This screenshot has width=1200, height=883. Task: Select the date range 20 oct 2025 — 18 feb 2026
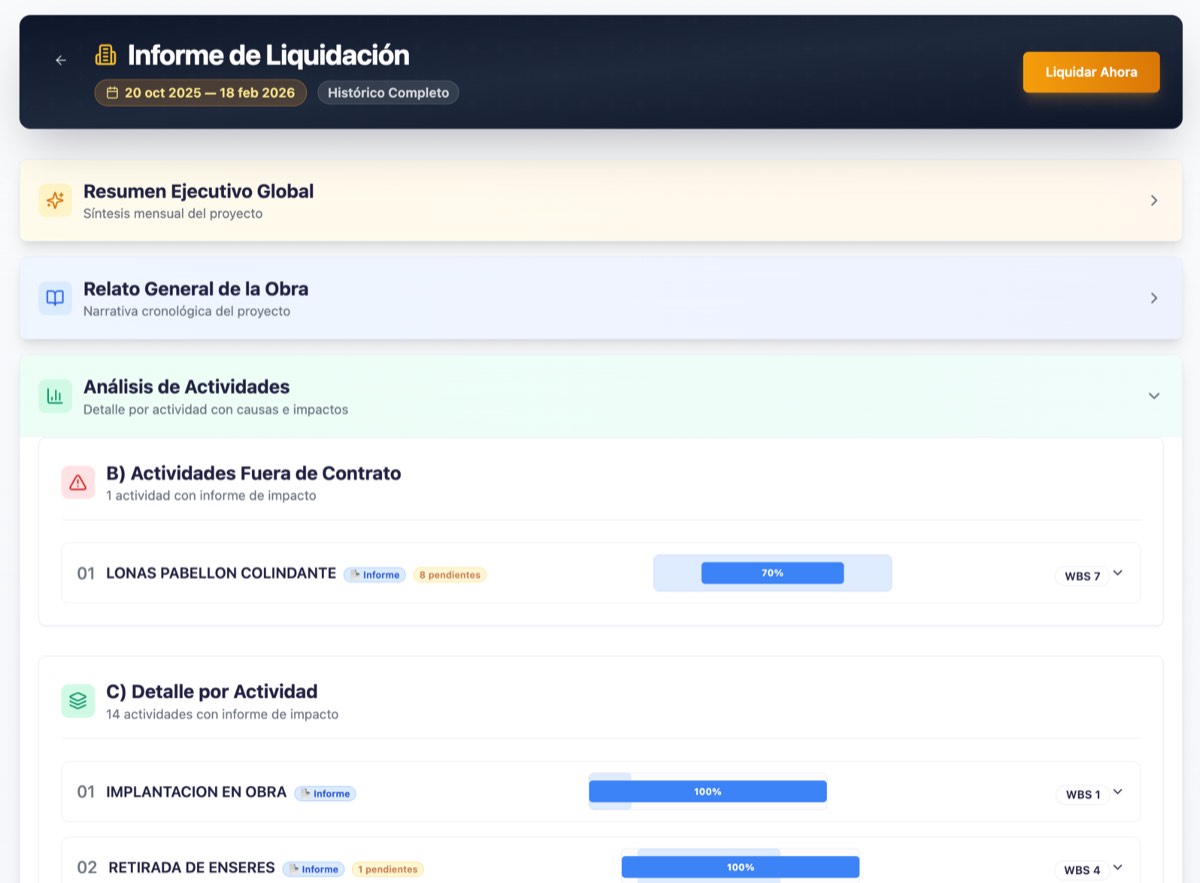(200, 93)
